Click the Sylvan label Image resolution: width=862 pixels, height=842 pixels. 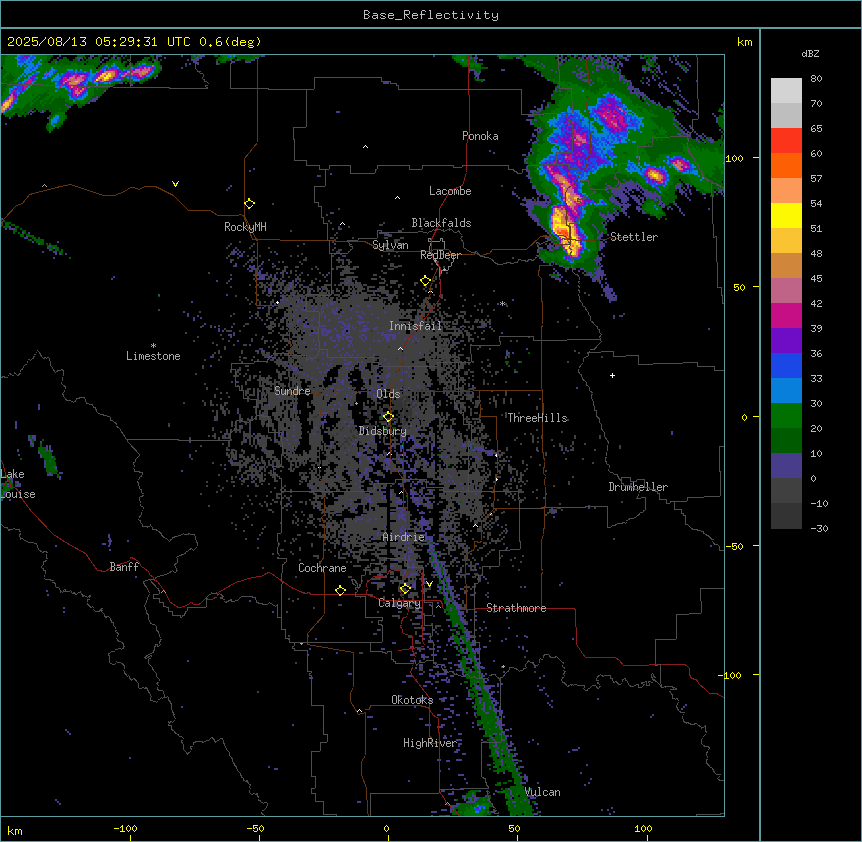tap(390, 245)
